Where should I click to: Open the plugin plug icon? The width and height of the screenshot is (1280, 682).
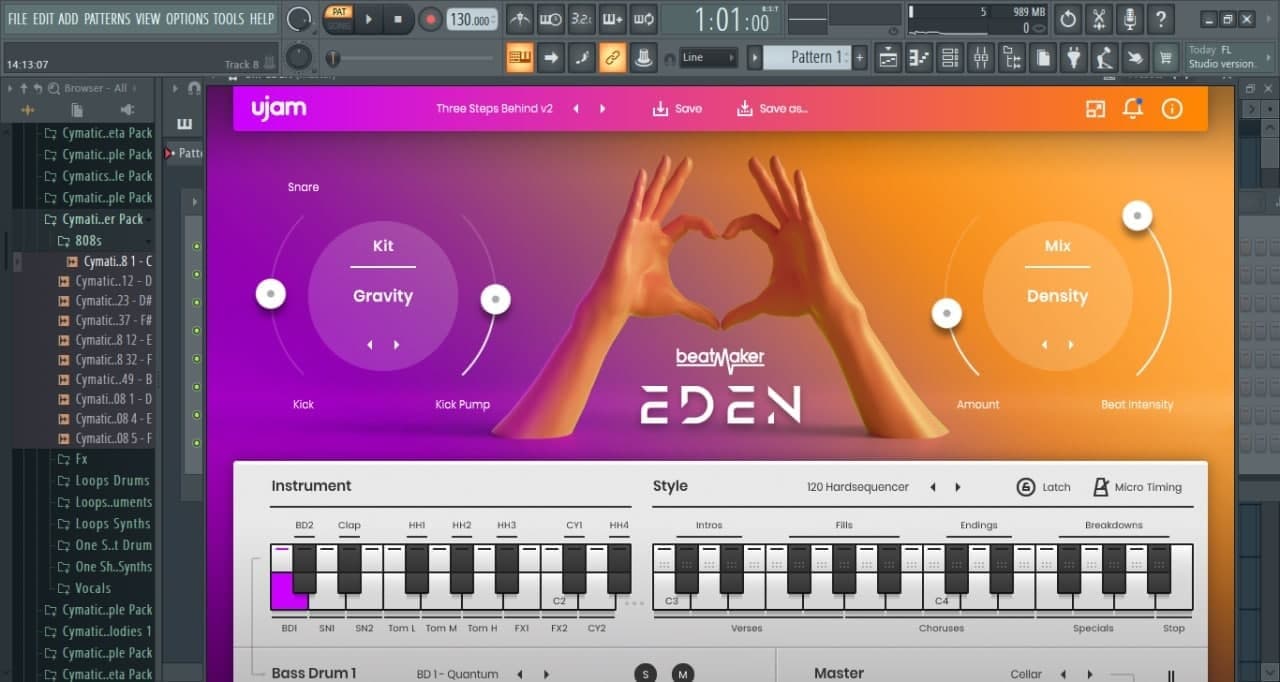(x=1074, y=57)
